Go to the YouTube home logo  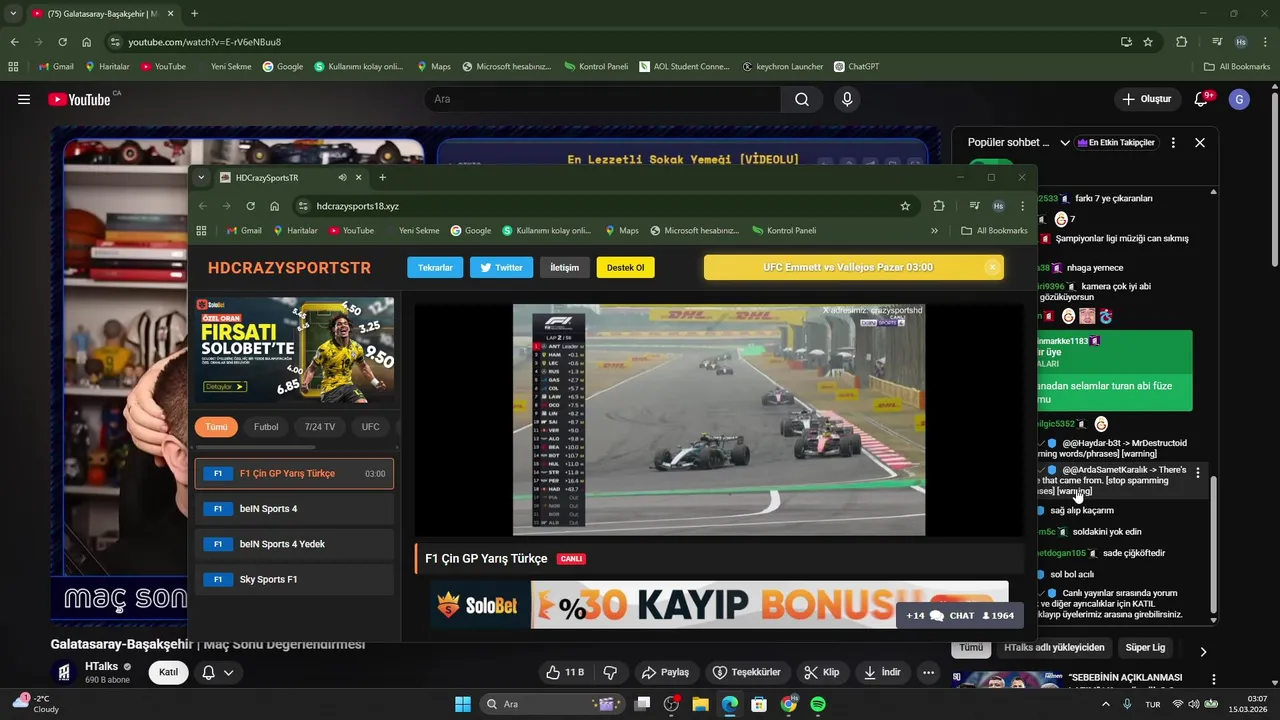79,99
